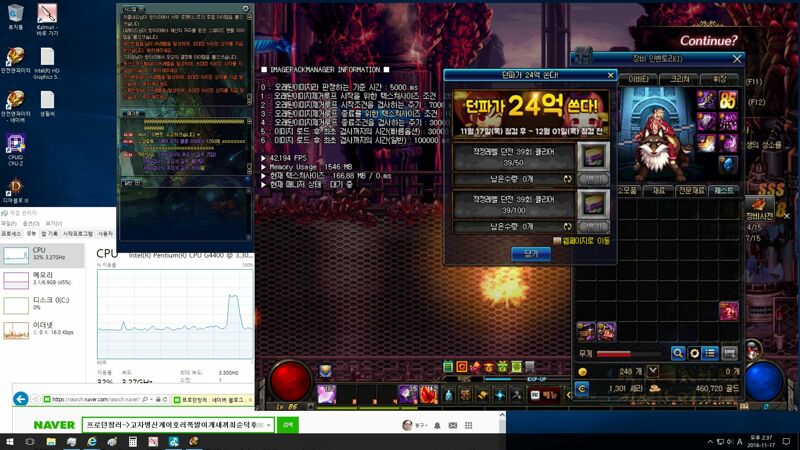Click the question mark item in inventory
Viewport: 800px width, 450px height.
pos(729,311)
